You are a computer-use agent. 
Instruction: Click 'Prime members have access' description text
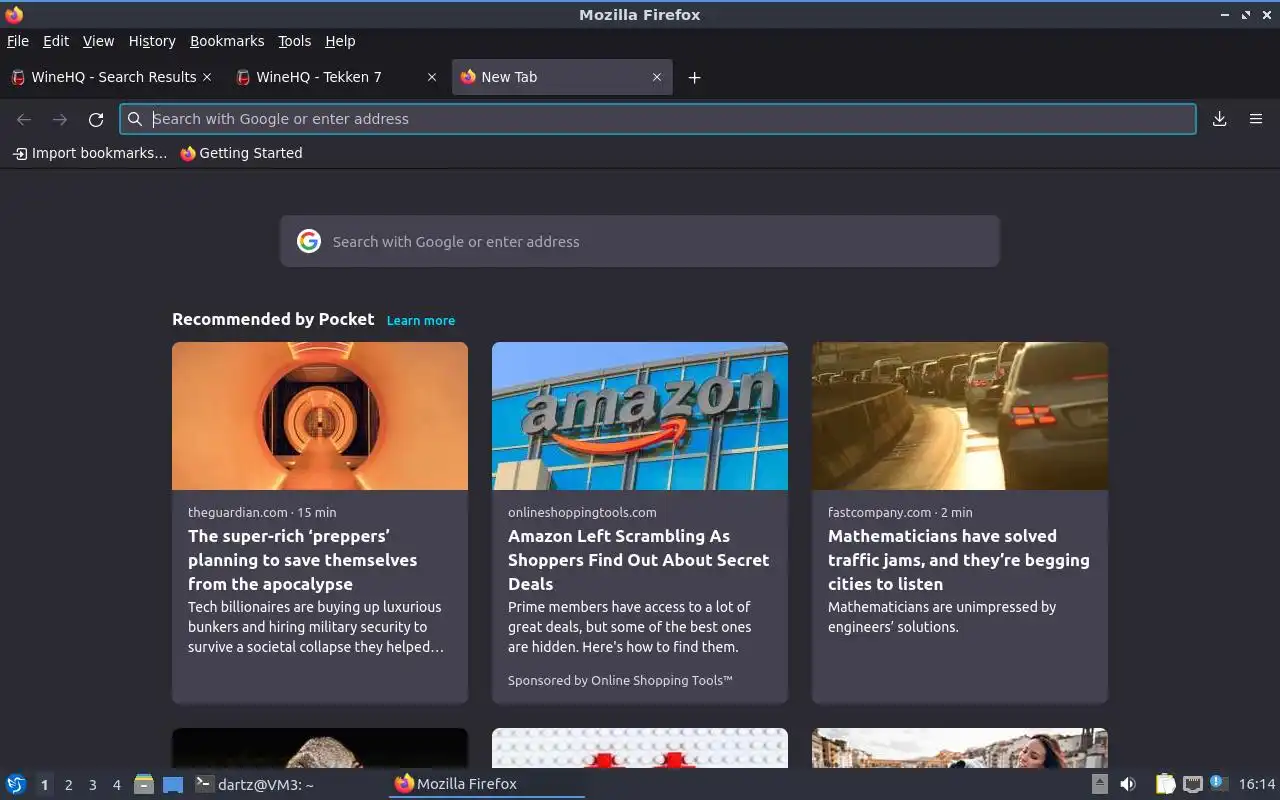coord(629,627)
